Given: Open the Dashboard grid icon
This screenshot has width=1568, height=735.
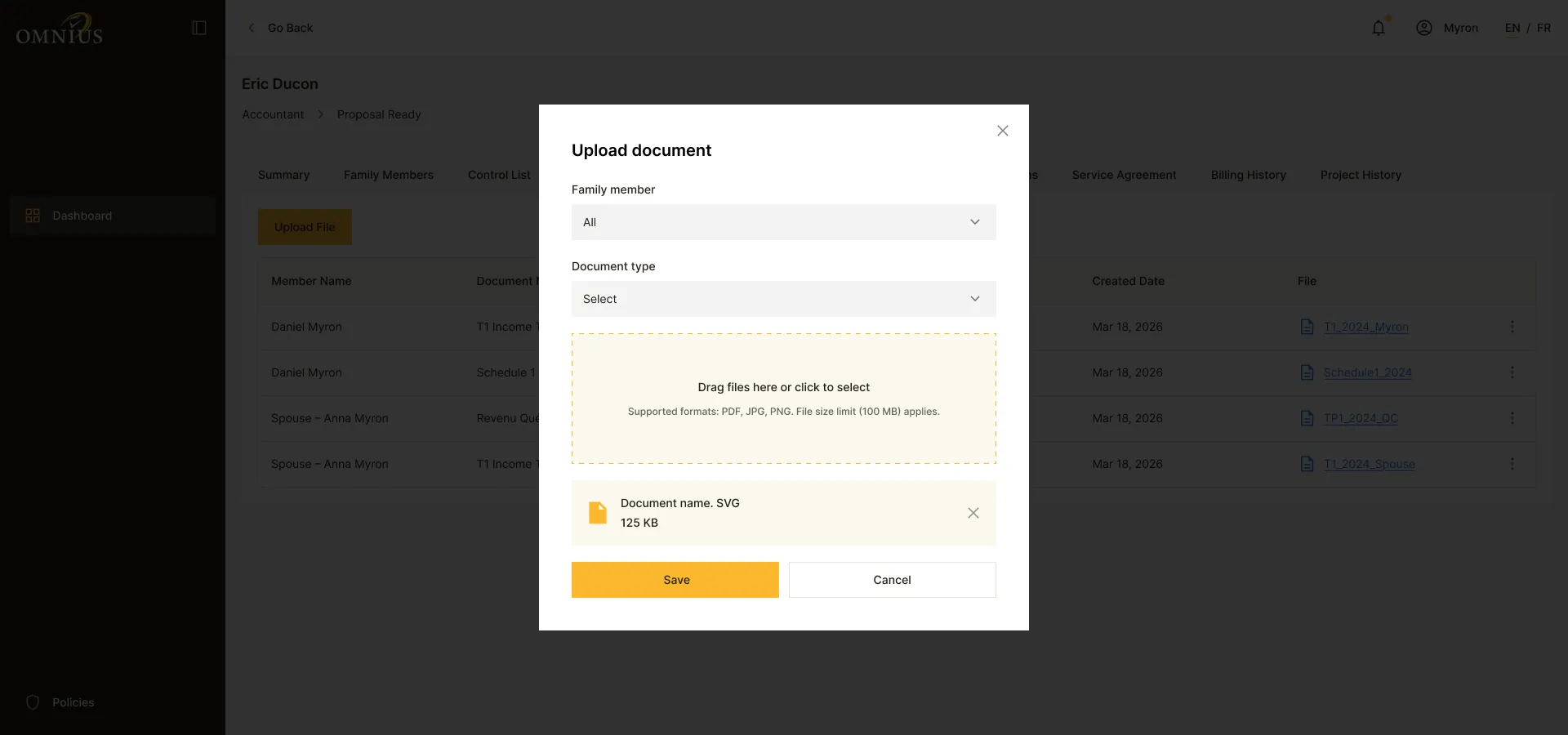Looking at the screenshot, I should point(33,216).
